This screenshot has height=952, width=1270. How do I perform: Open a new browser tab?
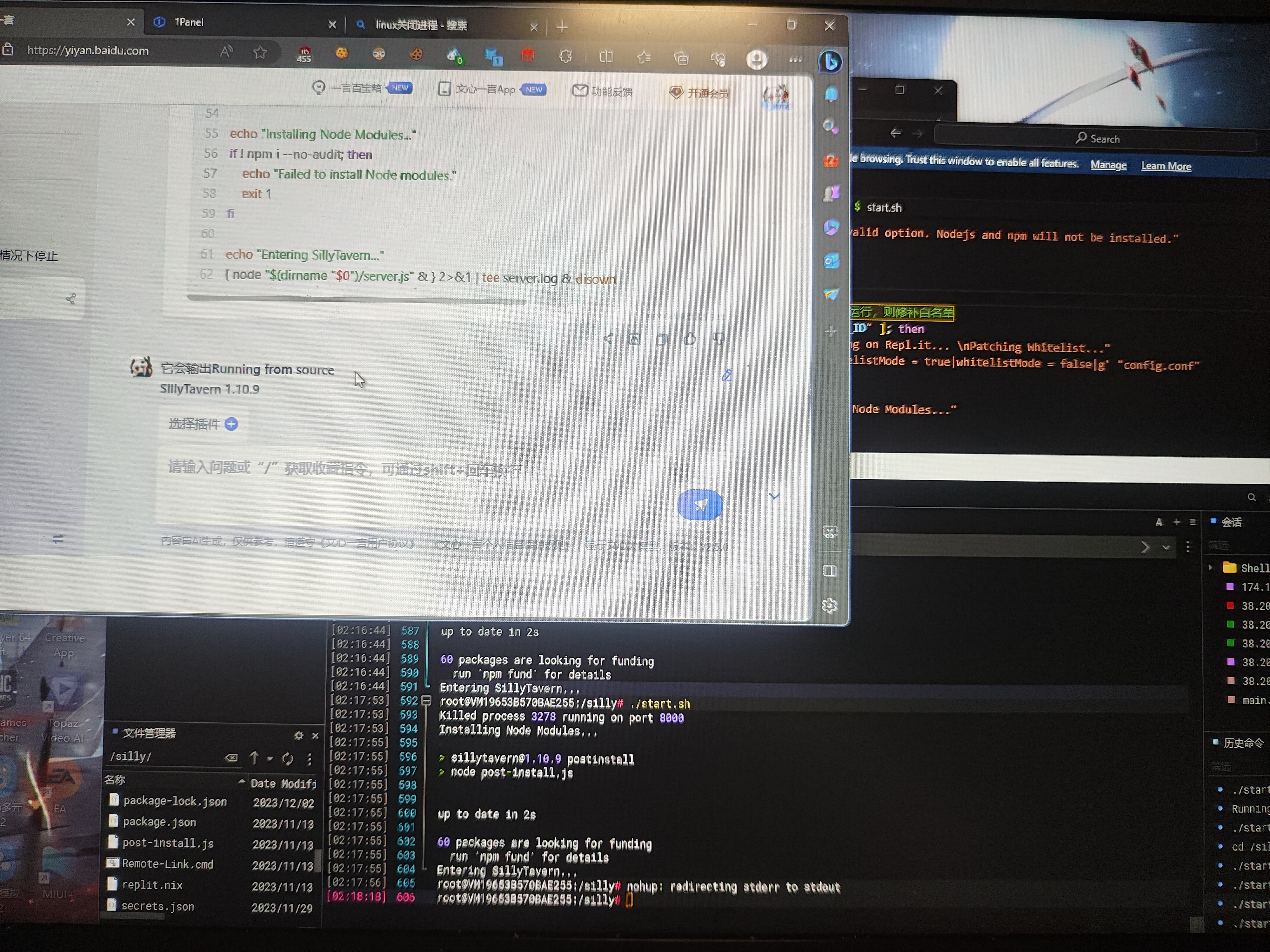click(562, 26)
